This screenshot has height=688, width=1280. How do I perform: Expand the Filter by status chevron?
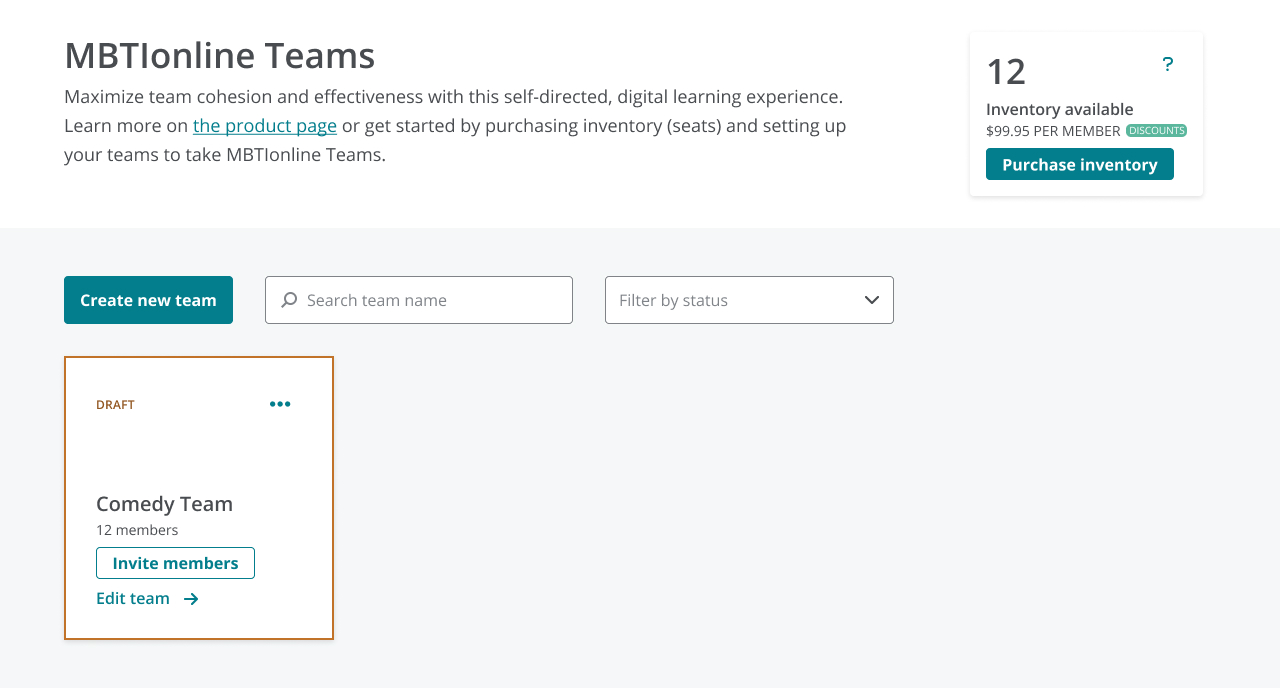[x=871, y=300]
